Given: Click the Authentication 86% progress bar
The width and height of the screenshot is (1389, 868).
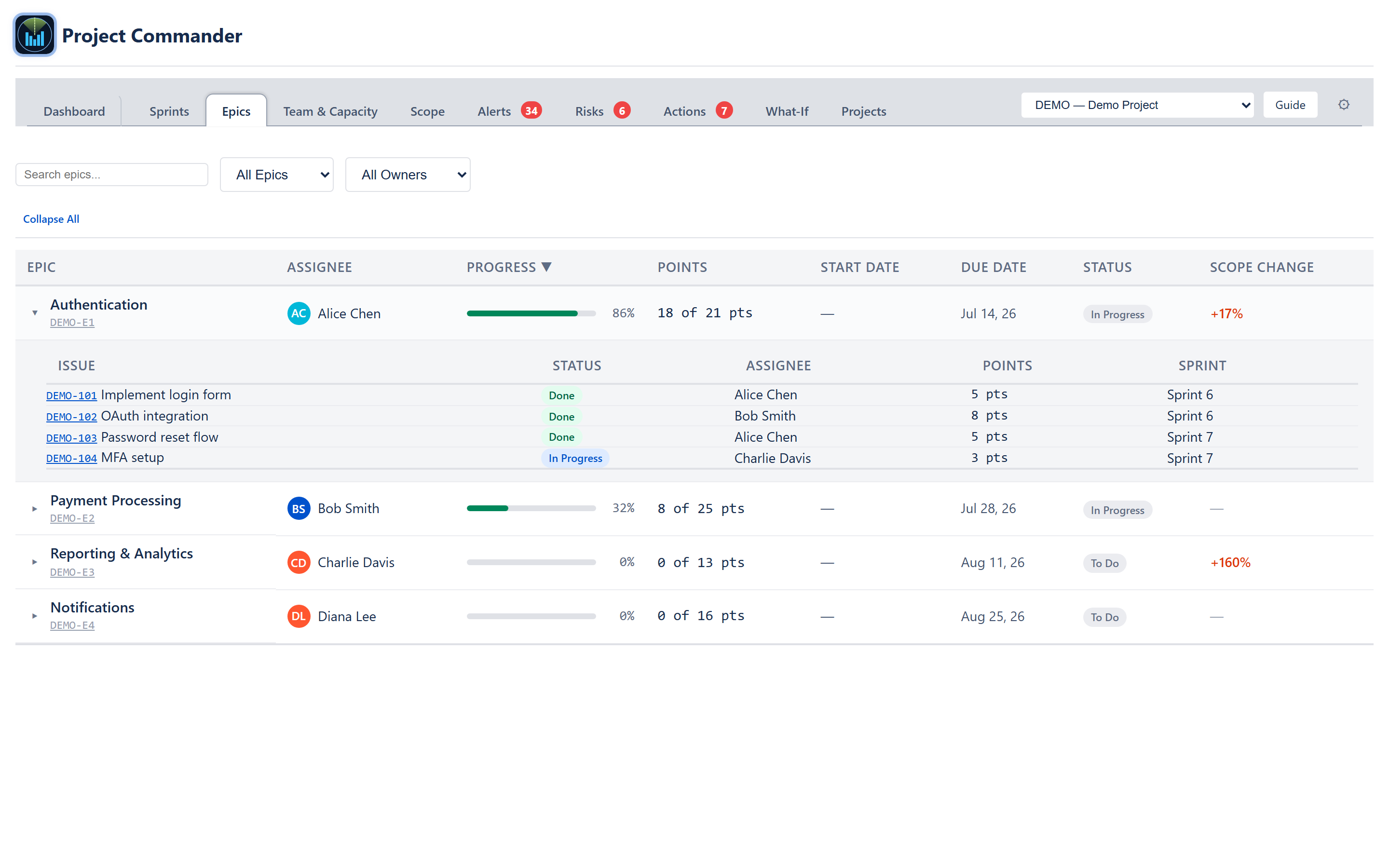Looking at the screenshot, I should pyautogui.click(x=531, y=313).
